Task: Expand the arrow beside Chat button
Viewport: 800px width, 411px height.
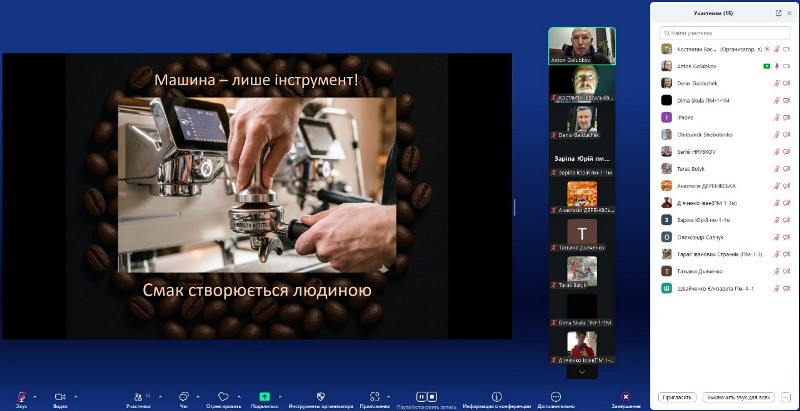Action: tap(198, 396)
